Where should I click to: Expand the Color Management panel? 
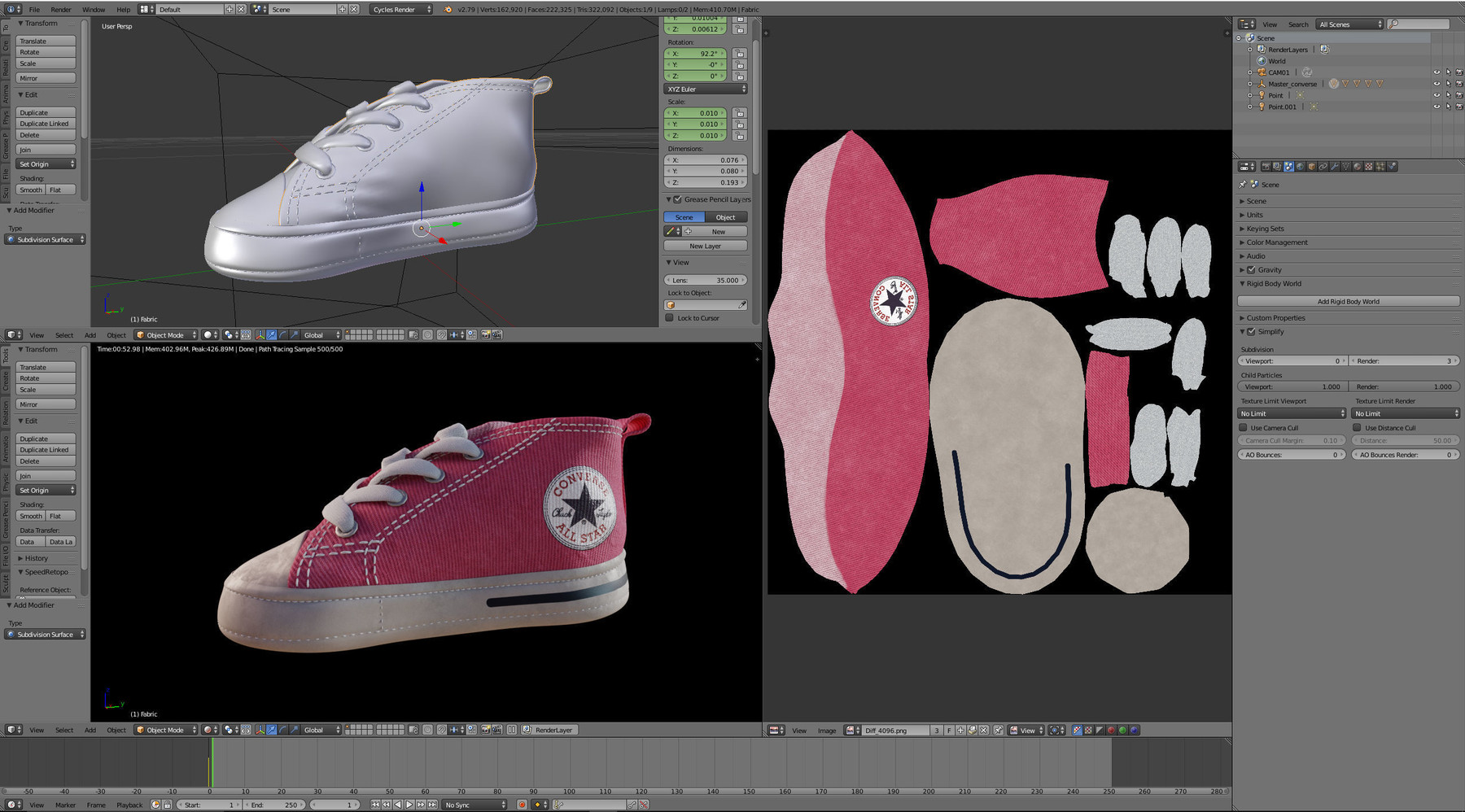pos(1276,242)
